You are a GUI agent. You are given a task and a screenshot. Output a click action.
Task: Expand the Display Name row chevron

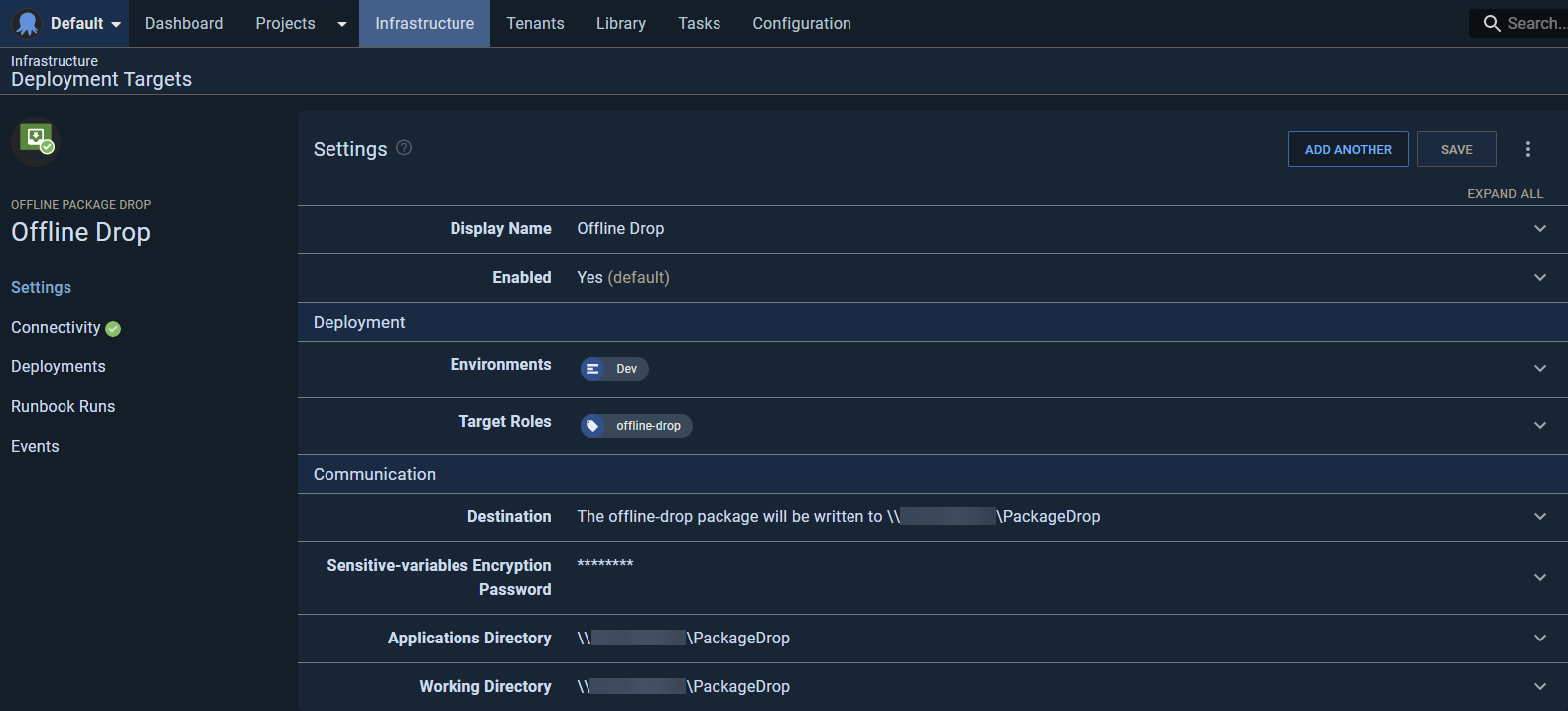point(1540,228)
